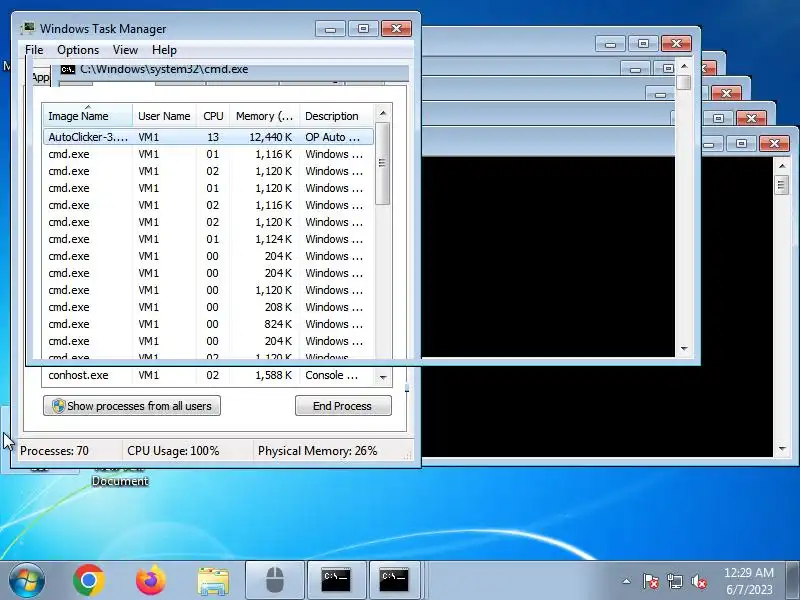800x600 pixels.
Task: Open the File menu in Task Manager
Action: click(34, 50)
